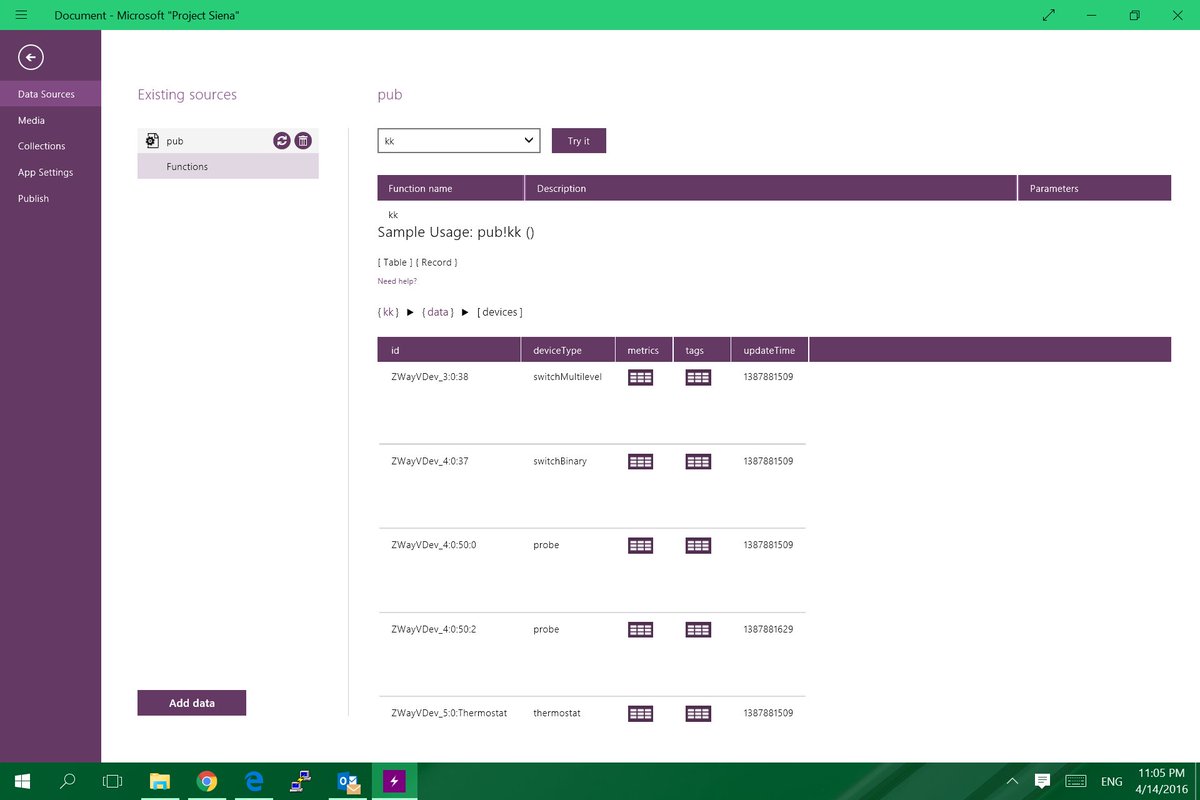Select Data Sources in sidebar

coord(50,94)
